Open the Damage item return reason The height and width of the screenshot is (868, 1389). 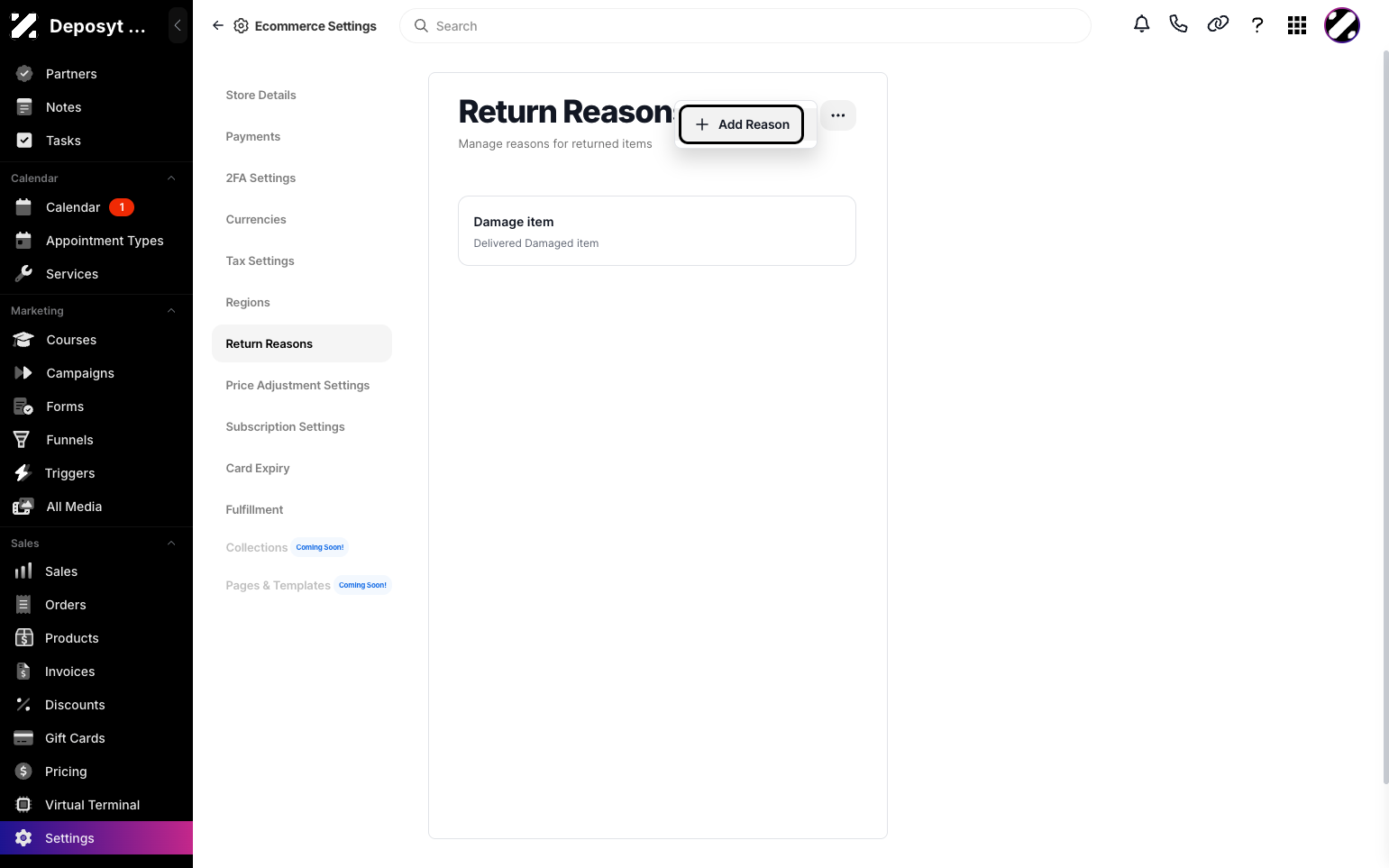pos(657,231)
